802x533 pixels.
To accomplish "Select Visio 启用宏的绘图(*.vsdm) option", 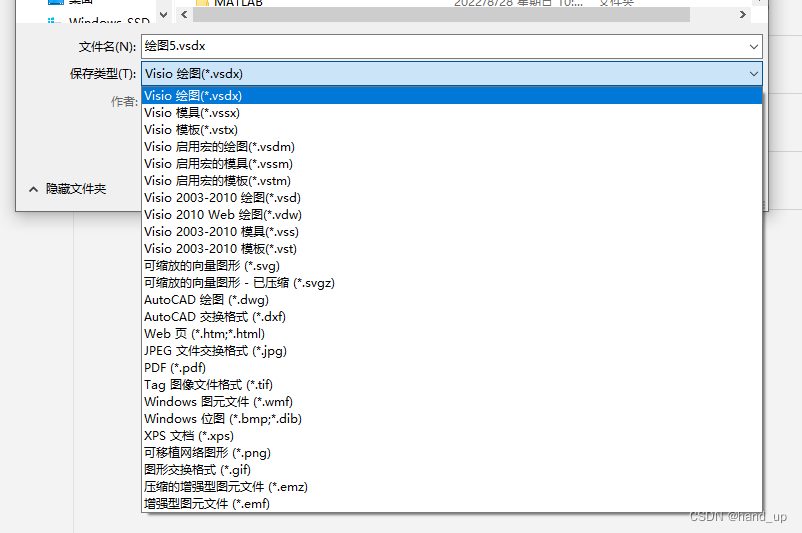I will tap(452, 147).
